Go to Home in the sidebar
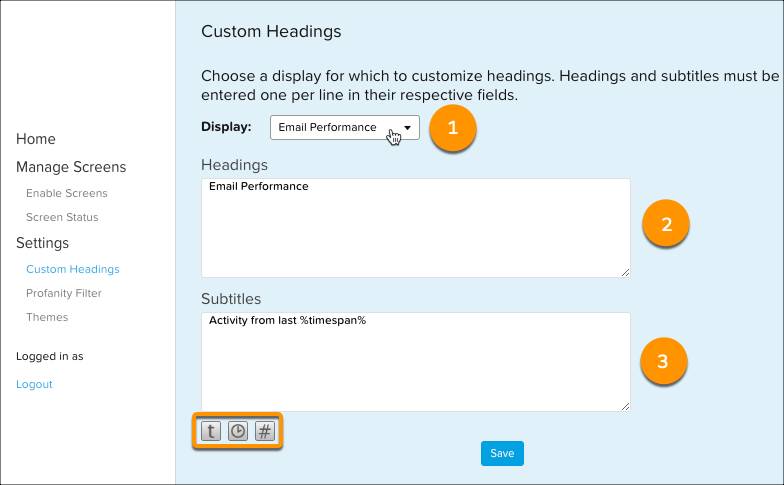This screenshot has width=784, height=485. [36, 139]
